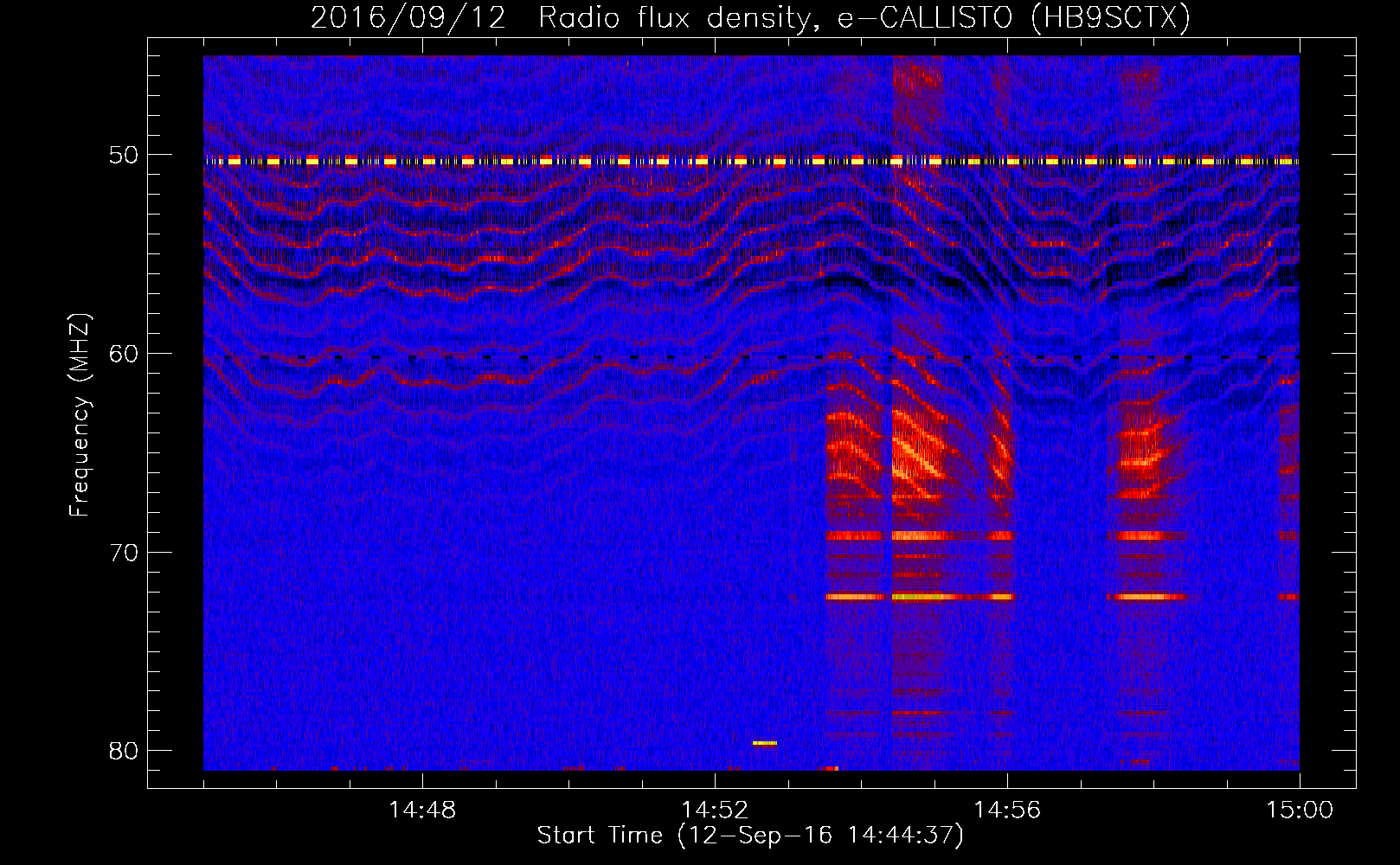Click the 'Start Time (12-Sep-16 14:44:37)' label
Screen dimensions: 1400x865
tap(750, 836)
